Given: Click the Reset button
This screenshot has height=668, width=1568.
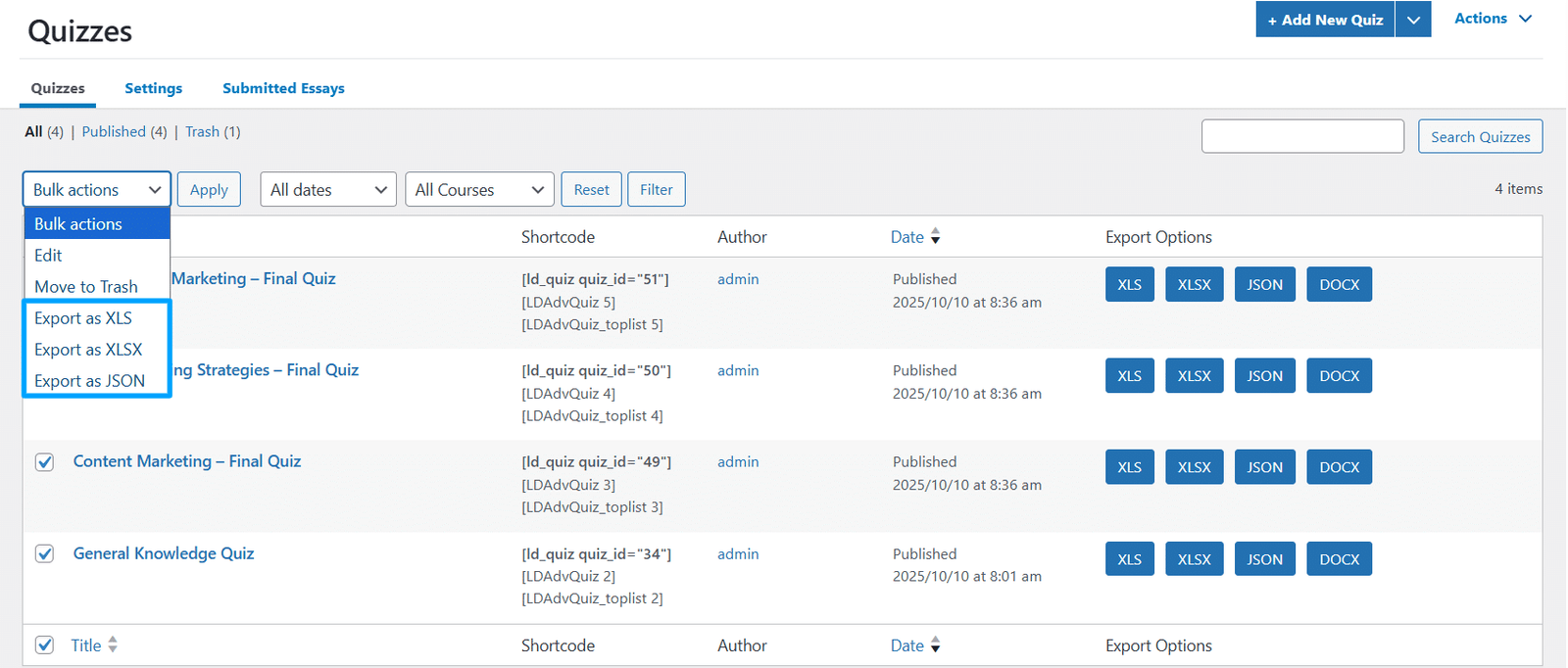Looking at the screenshot, I should (x=591, y=189).
